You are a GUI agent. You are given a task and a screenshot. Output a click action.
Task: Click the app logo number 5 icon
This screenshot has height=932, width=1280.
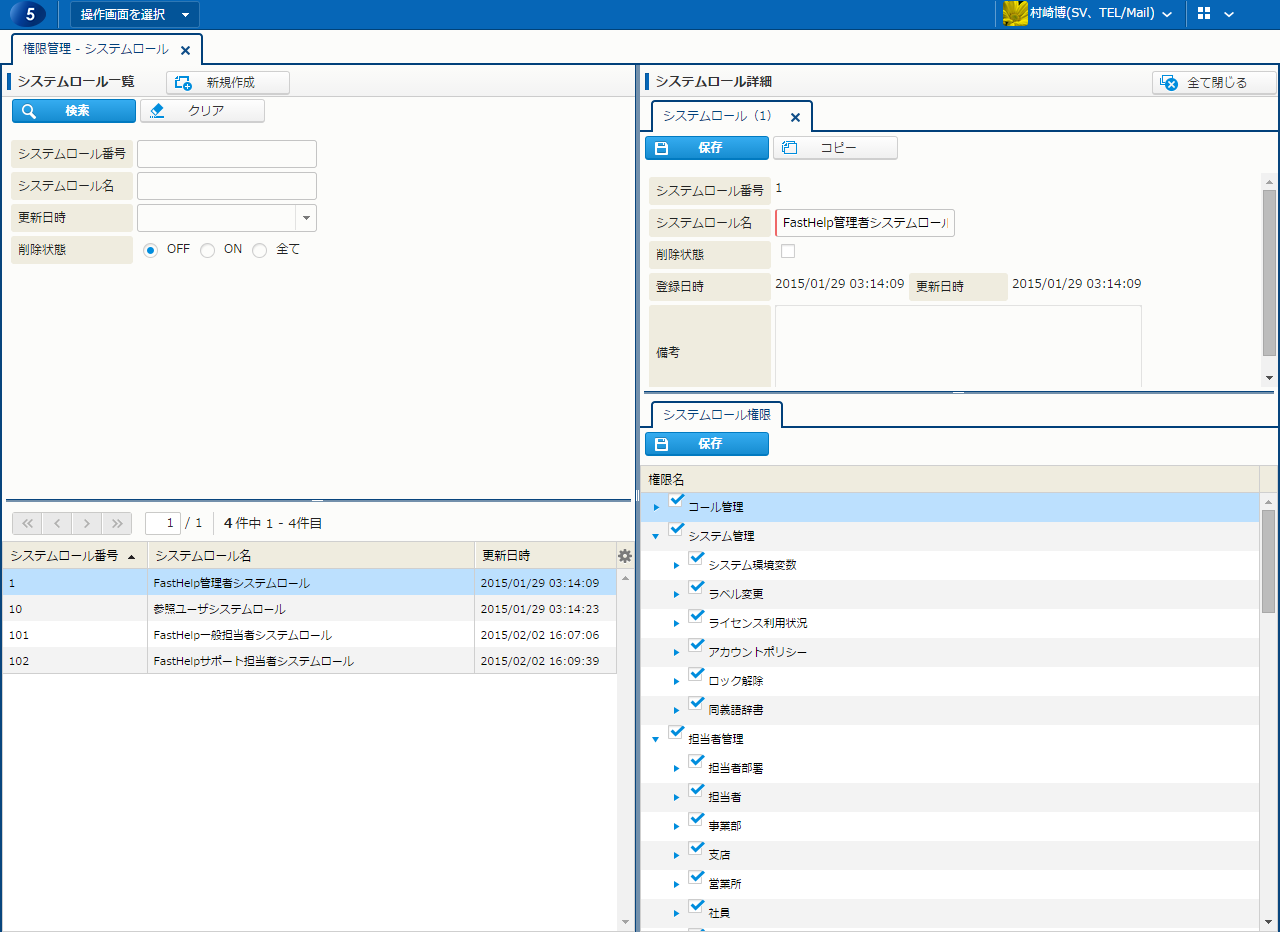coord(29,14)
